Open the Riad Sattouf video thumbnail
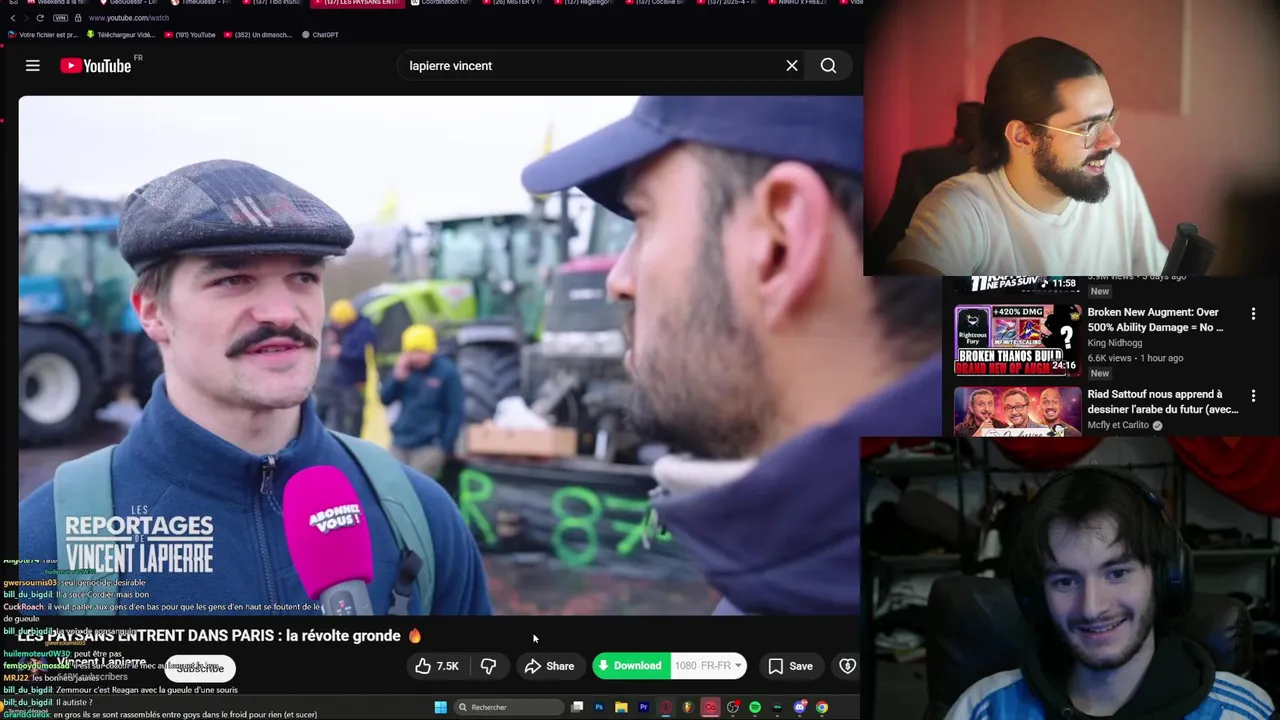The height and width of the screenshot is (720, 1280). [1018, 411]
